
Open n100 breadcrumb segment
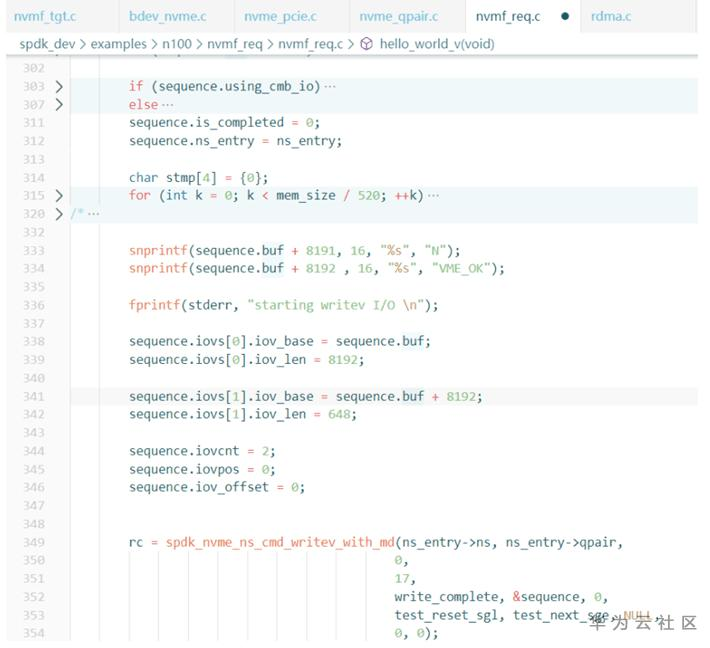point(177,44)
